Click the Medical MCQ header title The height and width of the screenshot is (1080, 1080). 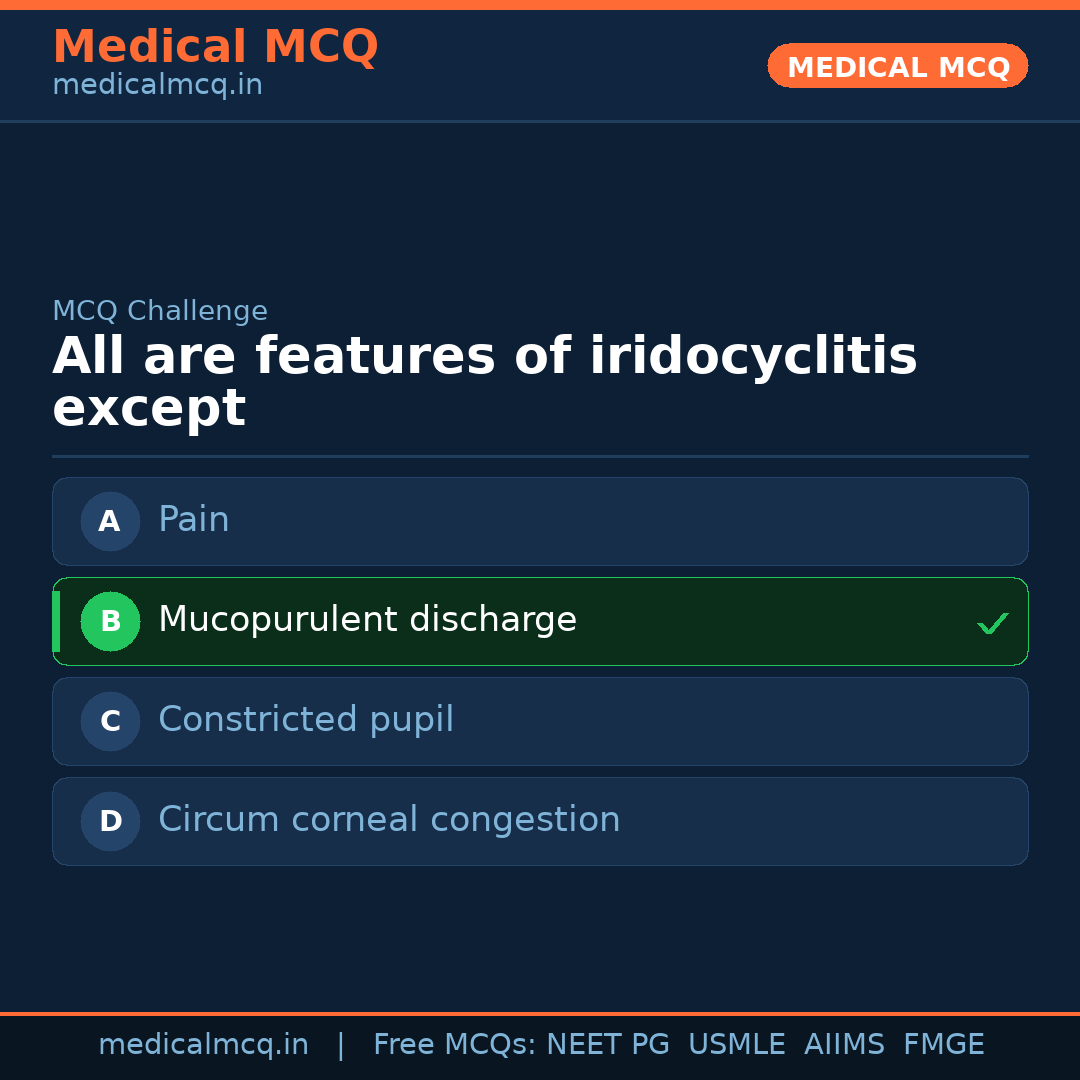click(x=215, y=47)
